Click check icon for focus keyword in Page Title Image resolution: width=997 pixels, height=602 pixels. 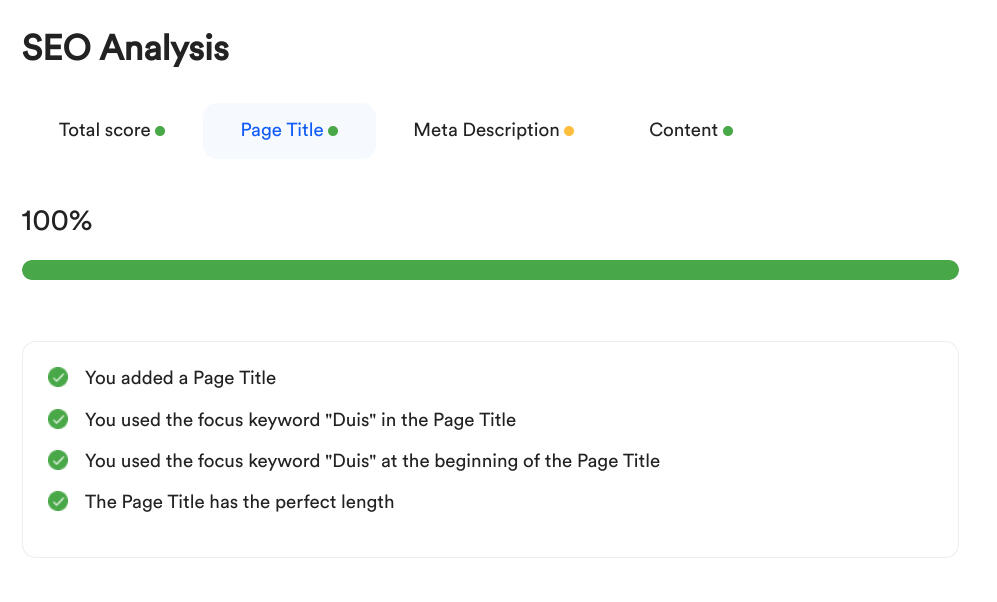(x=58, y=420)
